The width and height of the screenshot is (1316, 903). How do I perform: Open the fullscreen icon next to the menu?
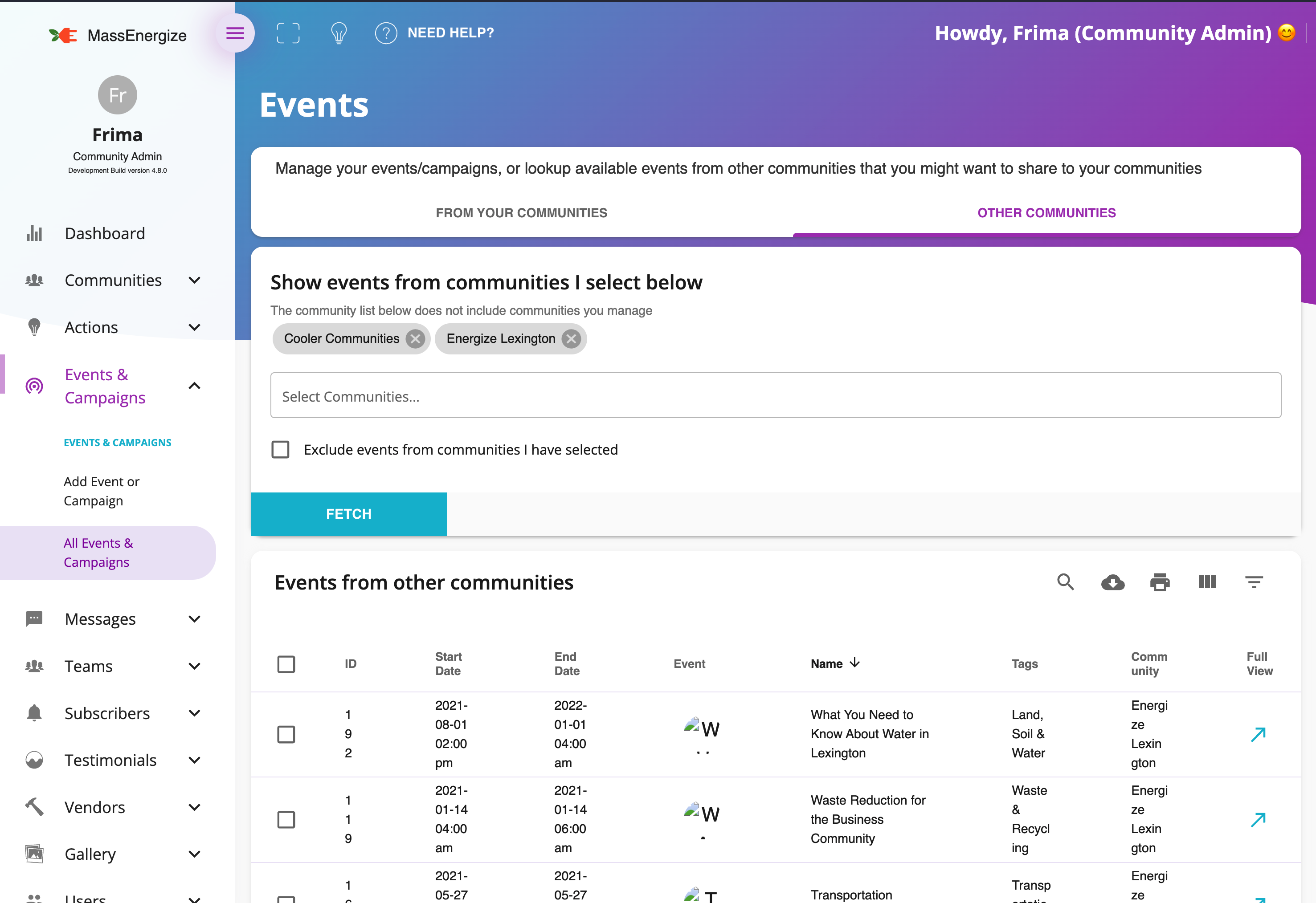(288, 33)
